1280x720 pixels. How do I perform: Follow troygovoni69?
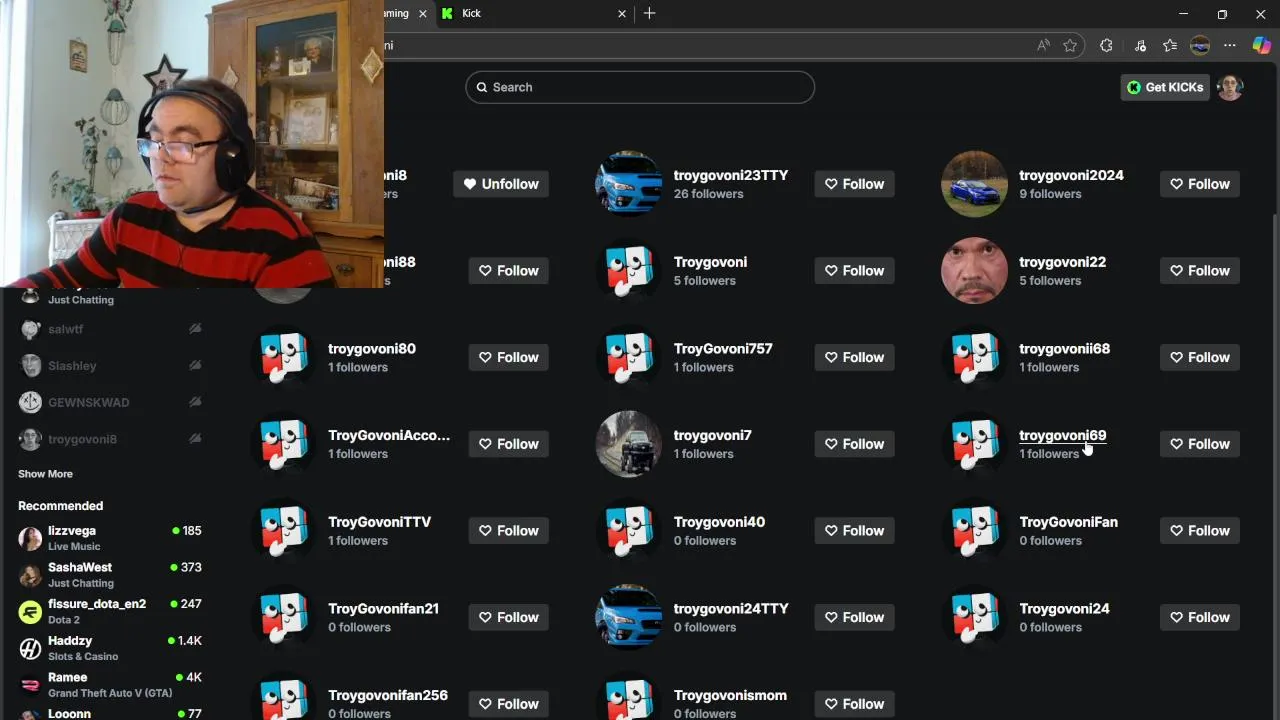(x=1200, y=444)
